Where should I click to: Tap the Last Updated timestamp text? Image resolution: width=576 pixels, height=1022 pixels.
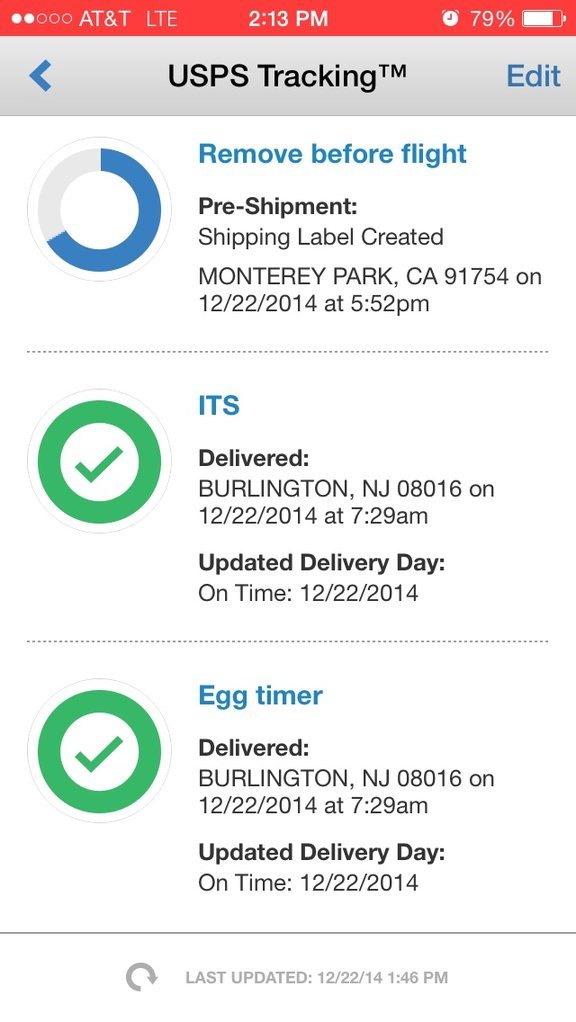(317, 978)
